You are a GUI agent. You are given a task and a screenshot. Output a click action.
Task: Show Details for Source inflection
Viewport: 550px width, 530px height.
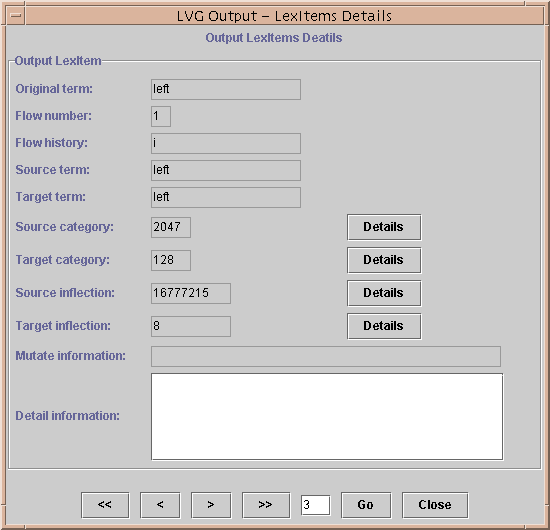(x=384, y=293)
